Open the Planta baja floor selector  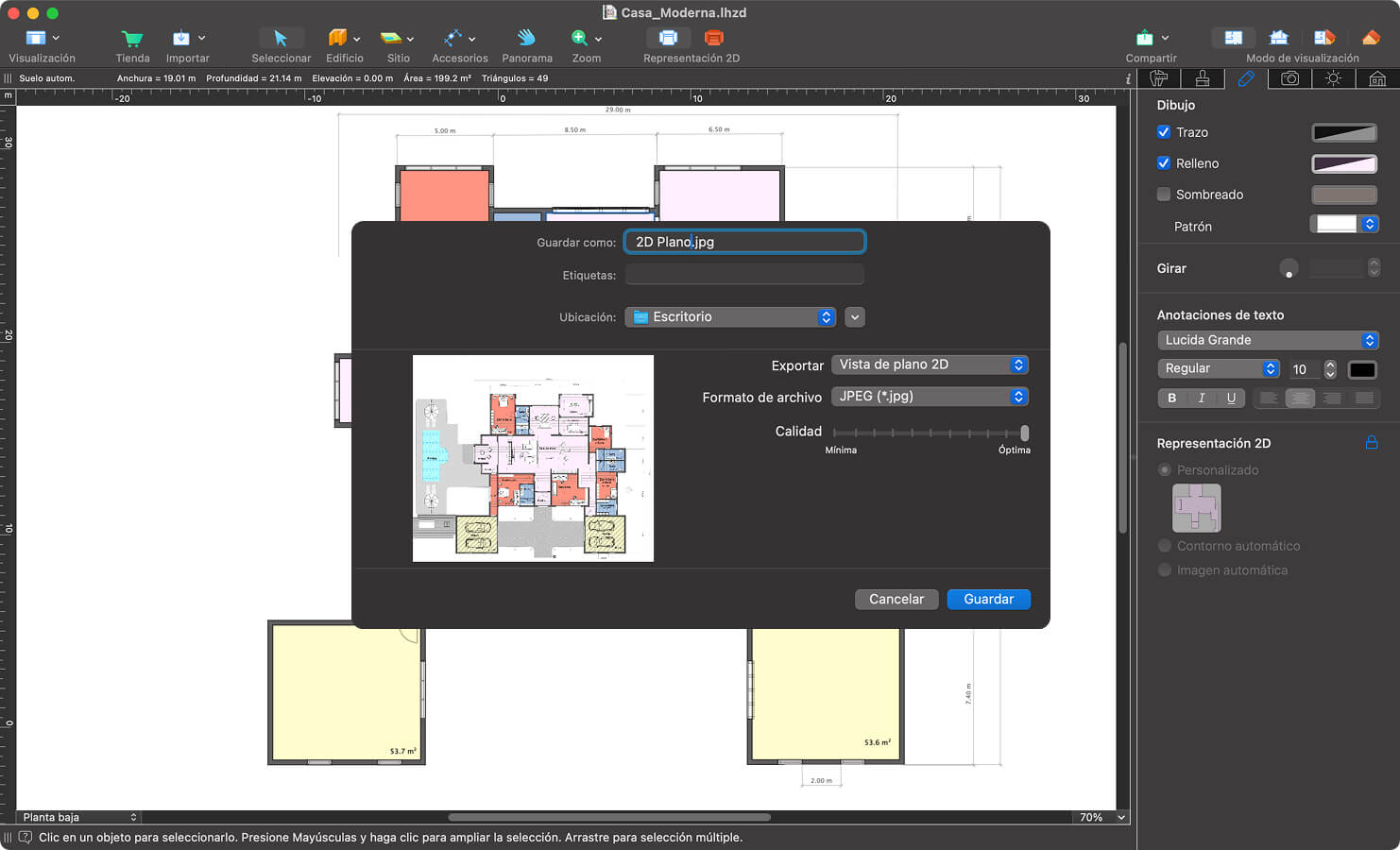(x=78, y=817)
